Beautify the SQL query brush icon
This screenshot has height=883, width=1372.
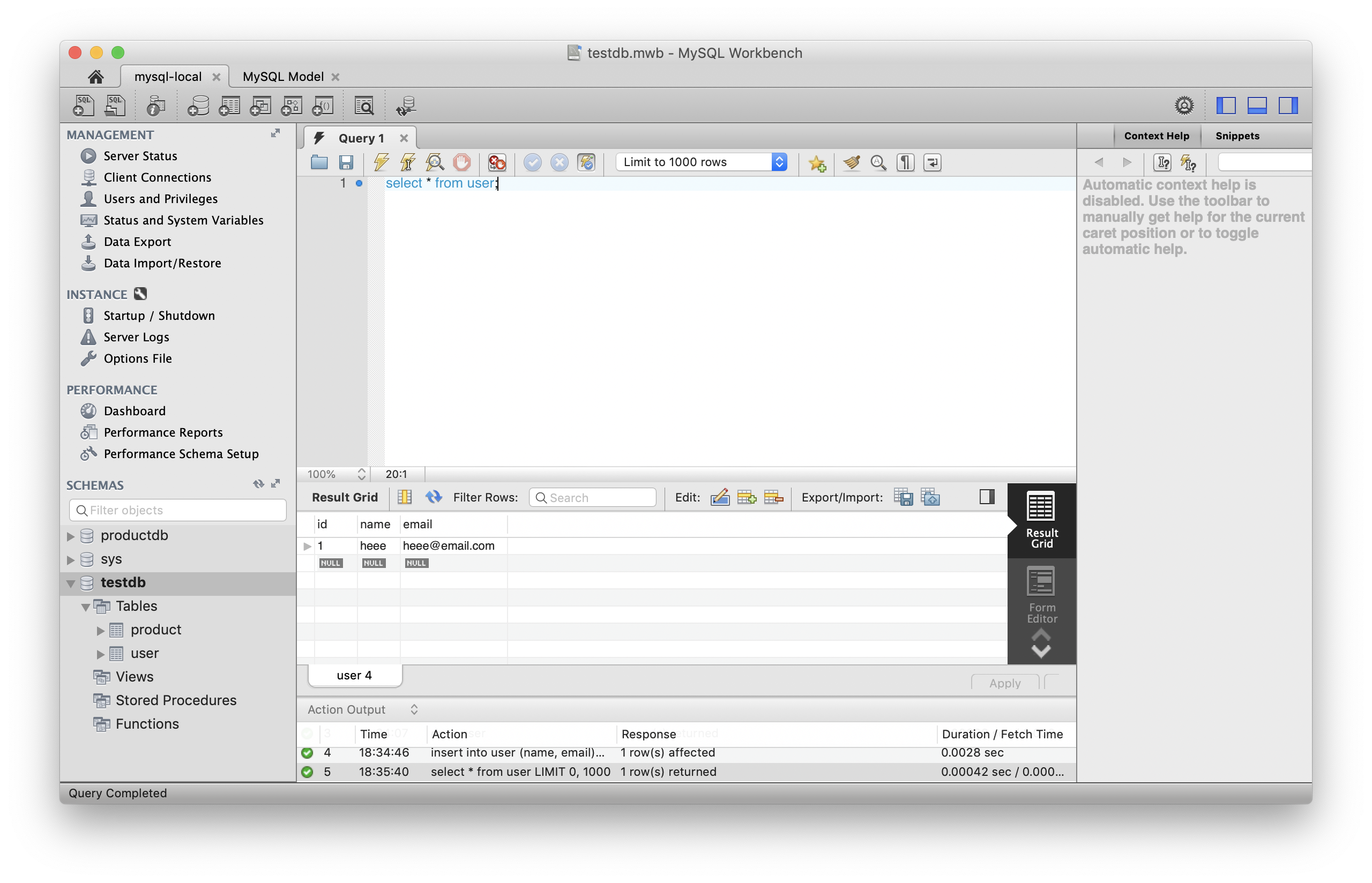click(x=852, y=163)
